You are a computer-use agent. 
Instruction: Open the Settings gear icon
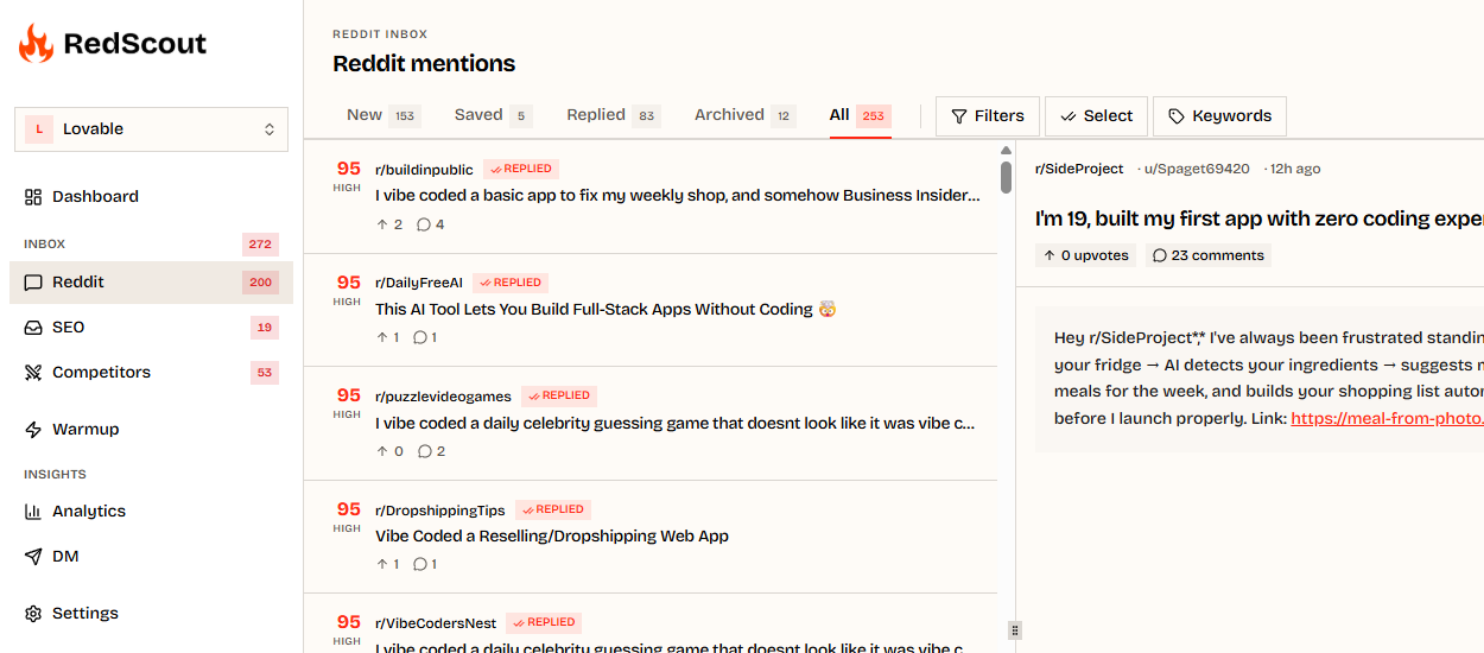(33, 613)
